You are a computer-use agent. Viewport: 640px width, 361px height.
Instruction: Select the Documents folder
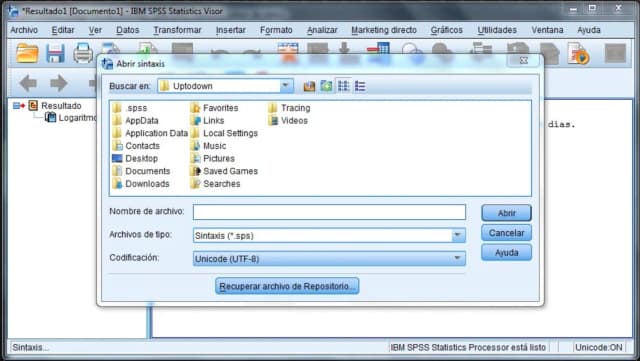(x=141, y=172)
